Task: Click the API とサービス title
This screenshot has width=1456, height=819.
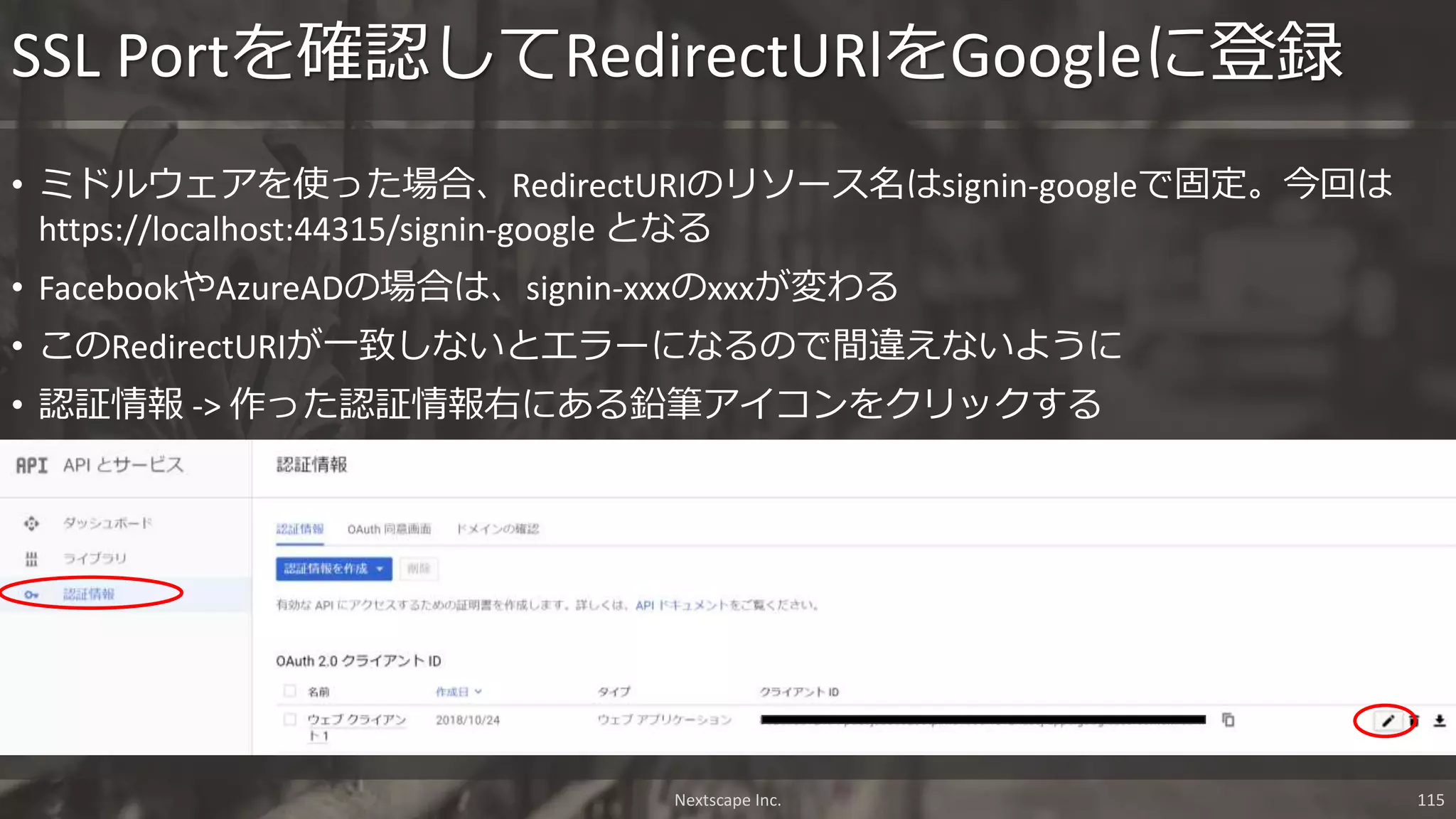Action: coord(124,465)
